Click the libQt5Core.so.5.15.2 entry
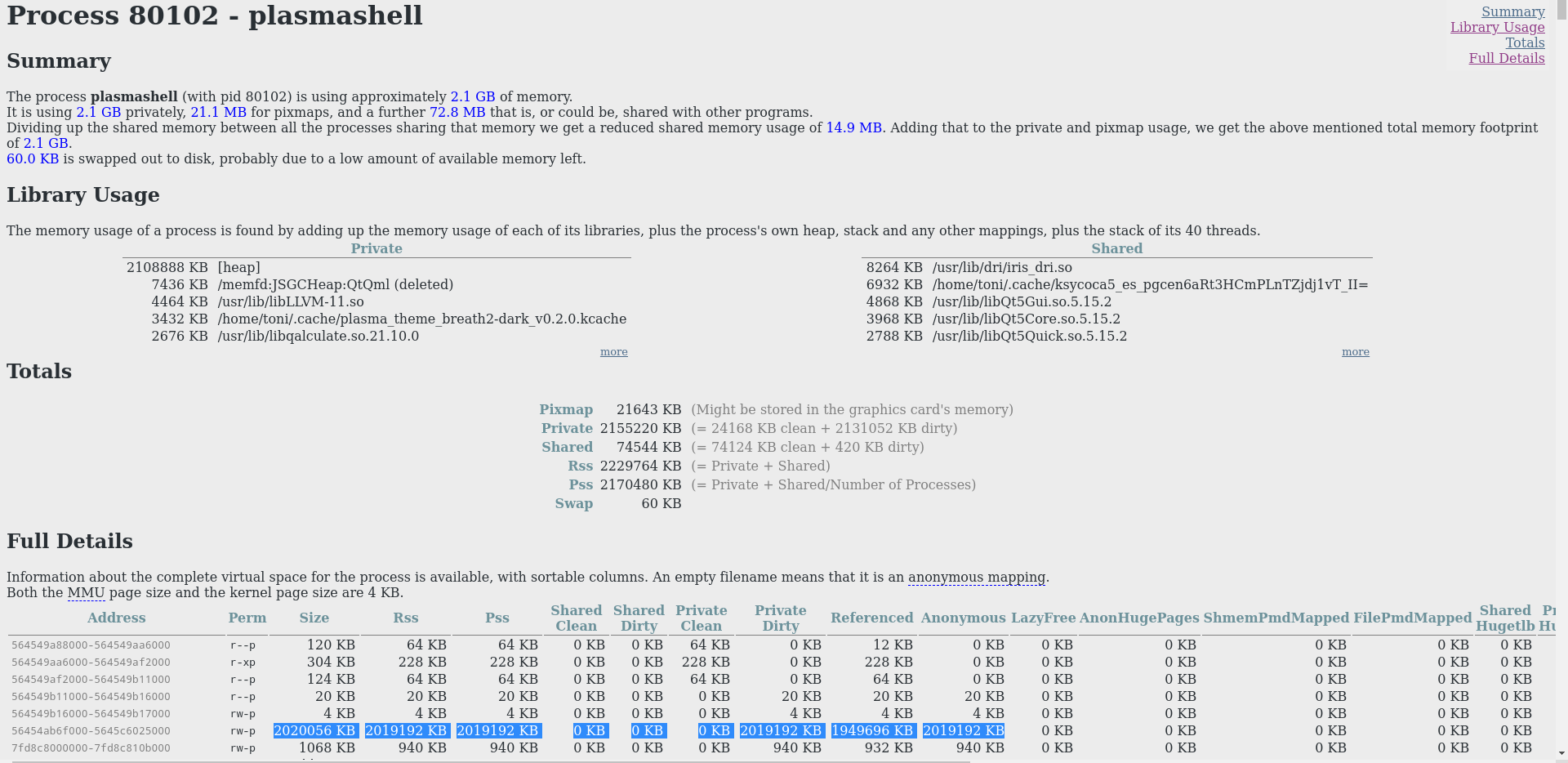Viewport: 1568px width, 763px height. [1026, 319]
